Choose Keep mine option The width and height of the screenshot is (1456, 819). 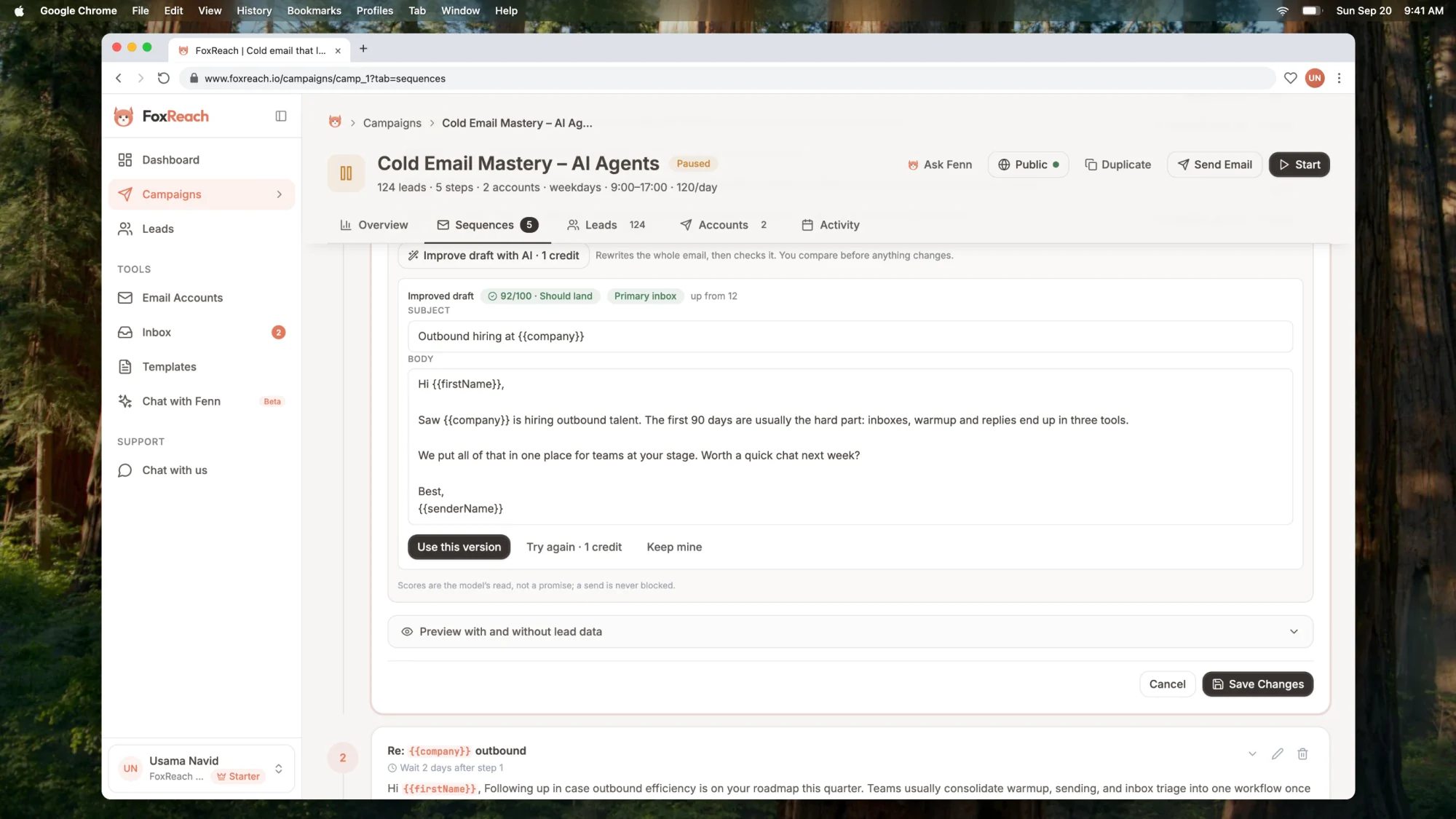[674, 547]
